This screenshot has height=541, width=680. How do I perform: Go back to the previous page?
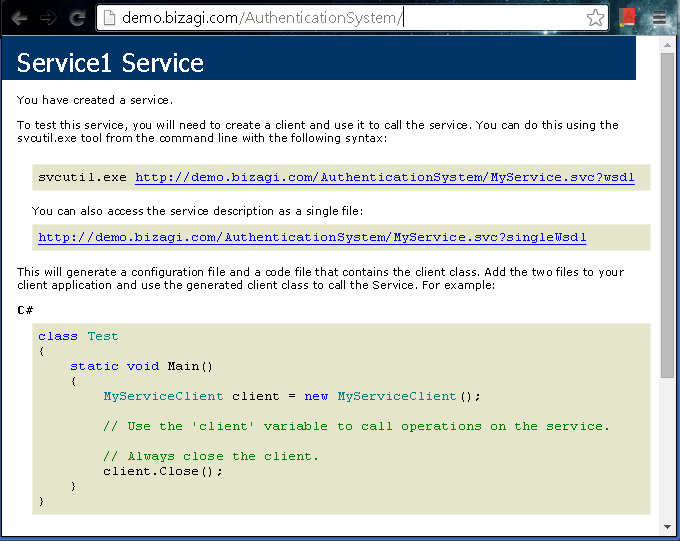point(19,18)
